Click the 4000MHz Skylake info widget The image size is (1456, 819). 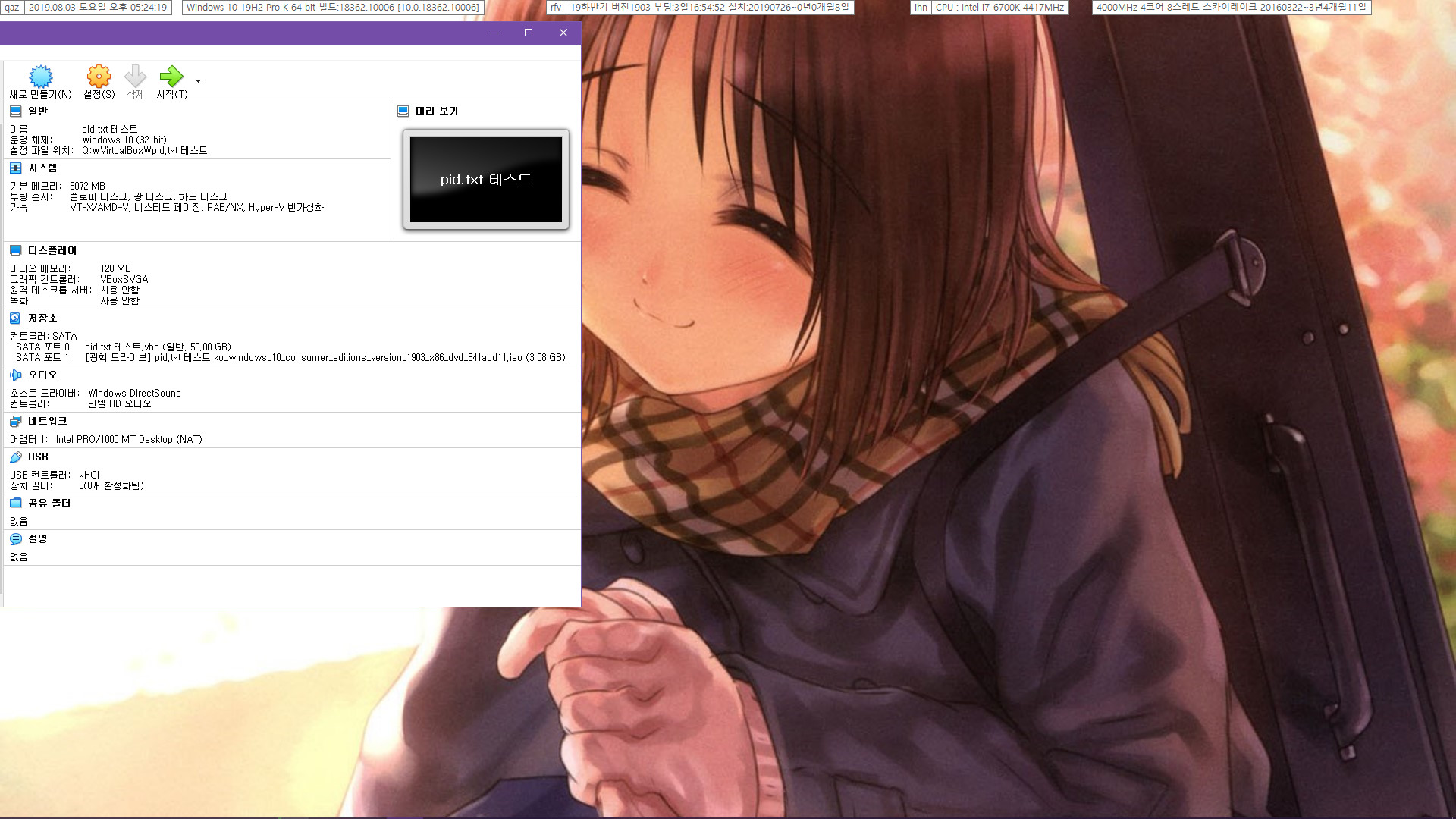[1232, 8]
